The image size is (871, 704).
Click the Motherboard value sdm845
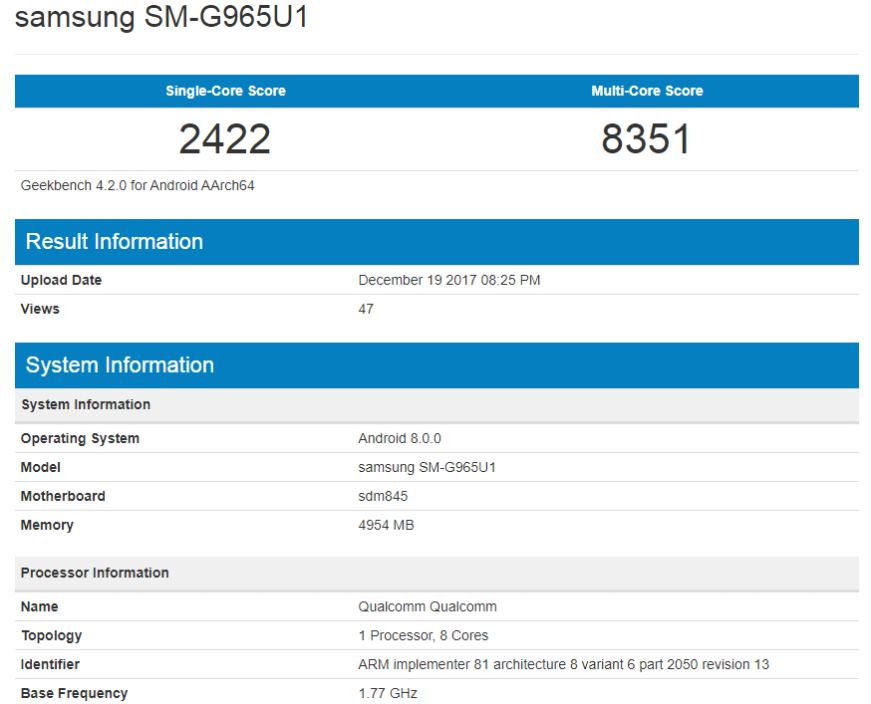(383, 496)
